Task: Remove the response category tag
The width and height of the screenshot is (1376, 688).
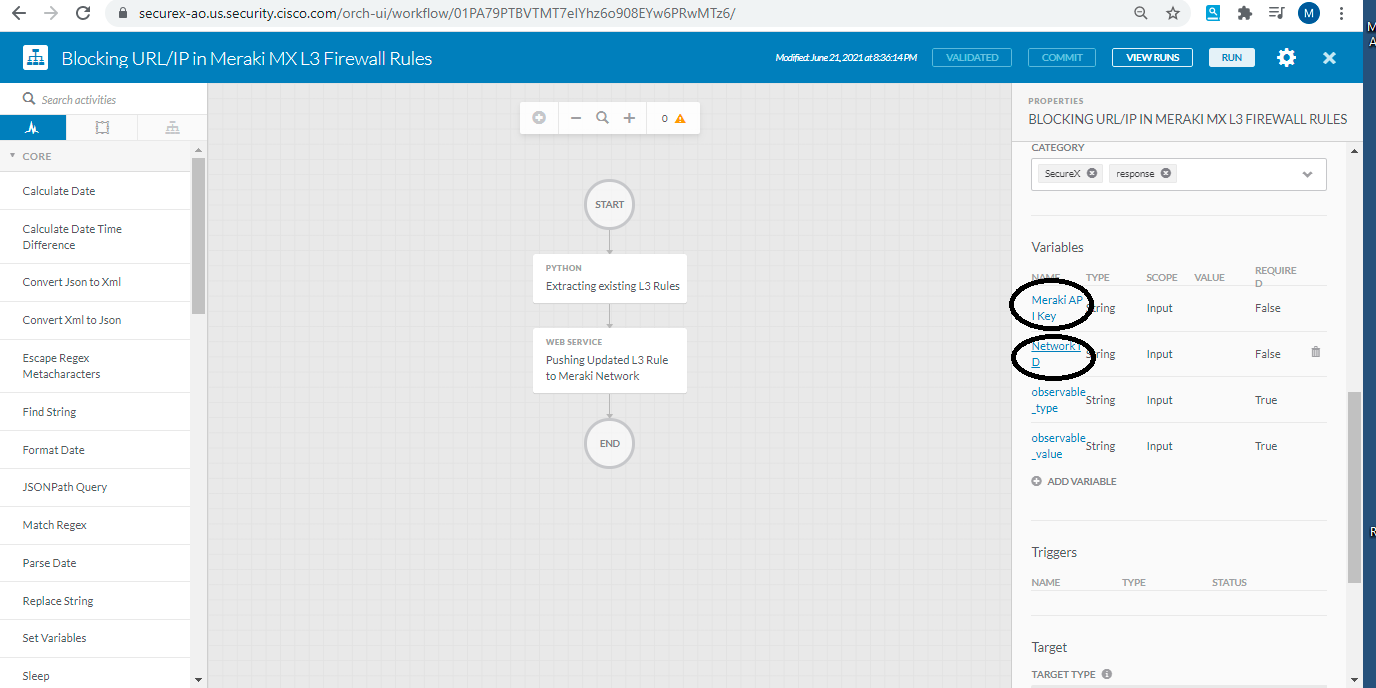Action: 1166,173
